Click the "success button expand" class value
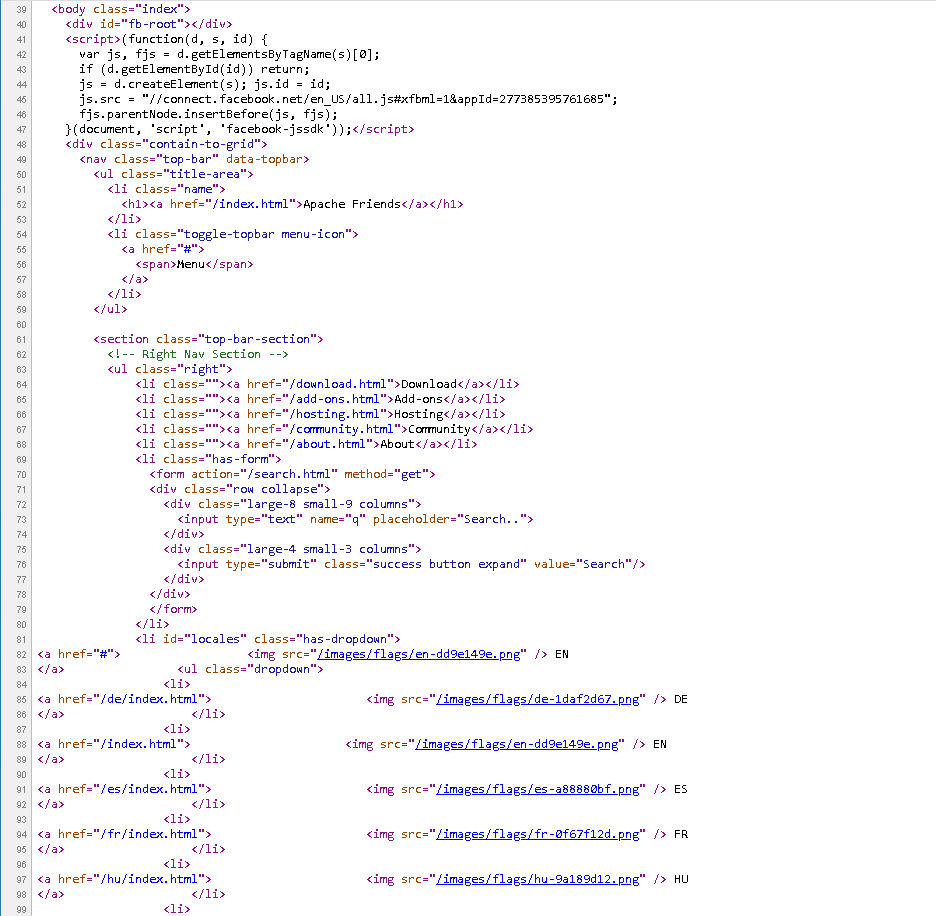Screen dimensions: 936x916 pyautogui.click(x=446, y=564)
